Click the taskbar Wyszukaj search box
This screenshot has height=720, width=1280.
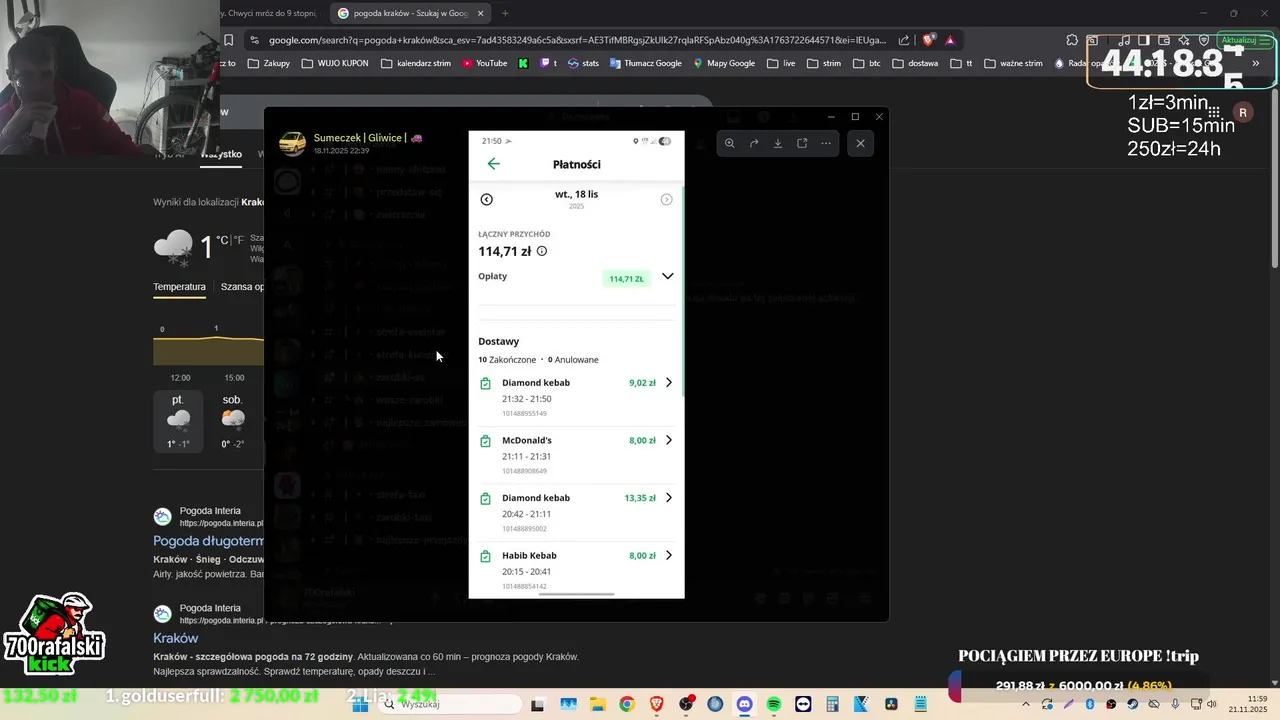coord(448,704)
